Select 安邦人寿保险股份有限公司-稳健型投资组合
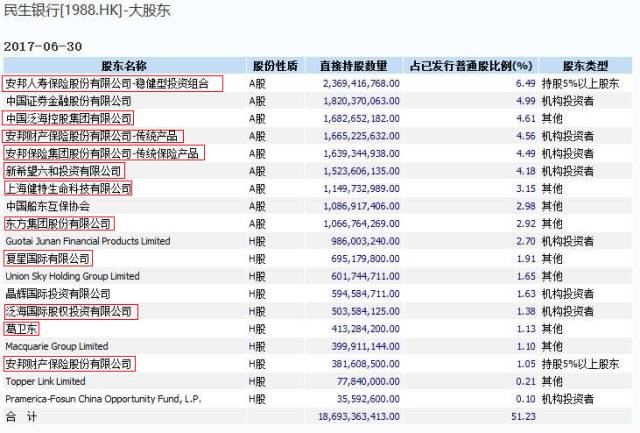The width and height of the screenshot is (640, 433). (x=107, y=84)
